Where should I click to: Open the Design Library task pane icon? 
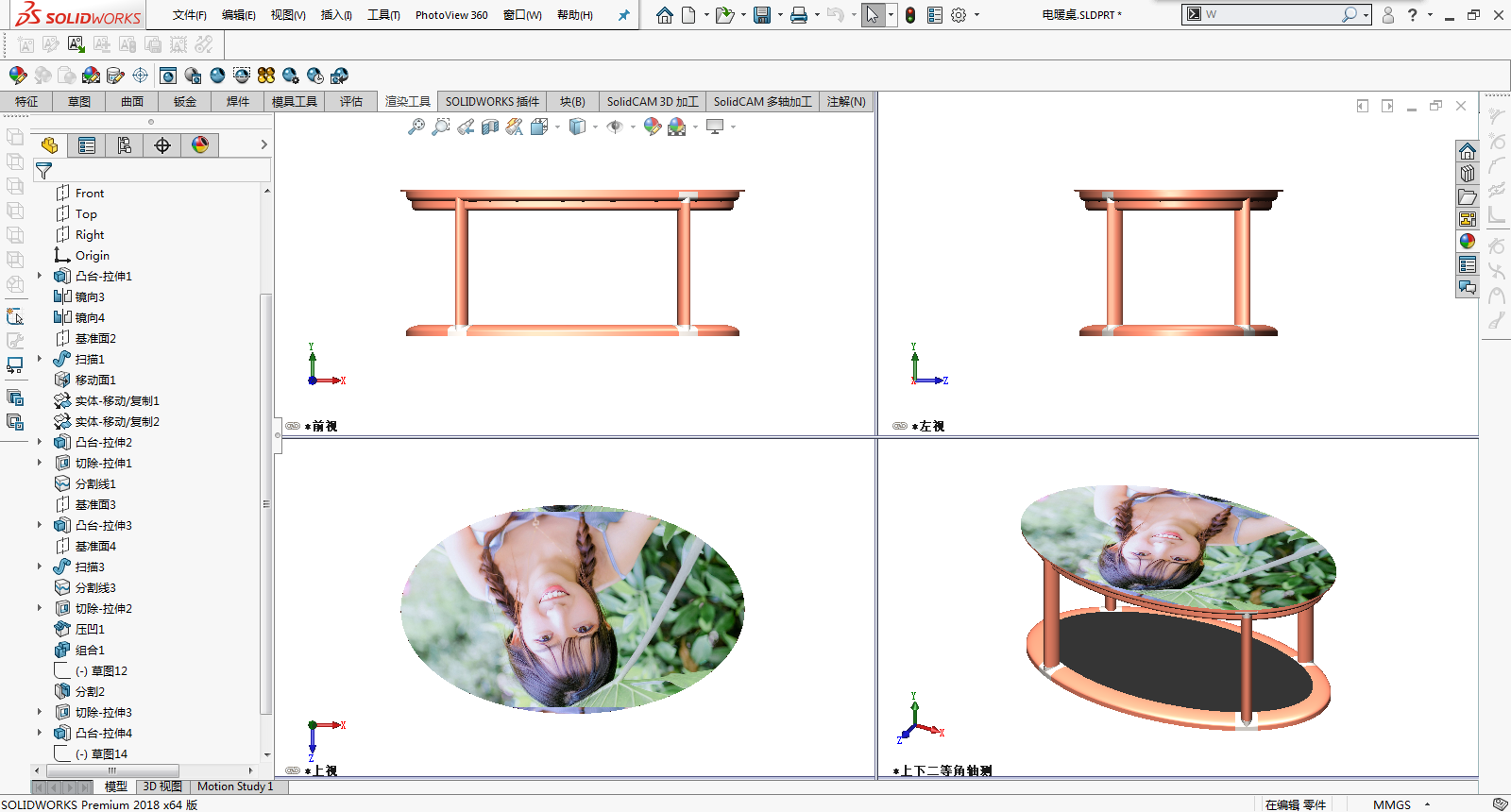(x=1467, y=174)
